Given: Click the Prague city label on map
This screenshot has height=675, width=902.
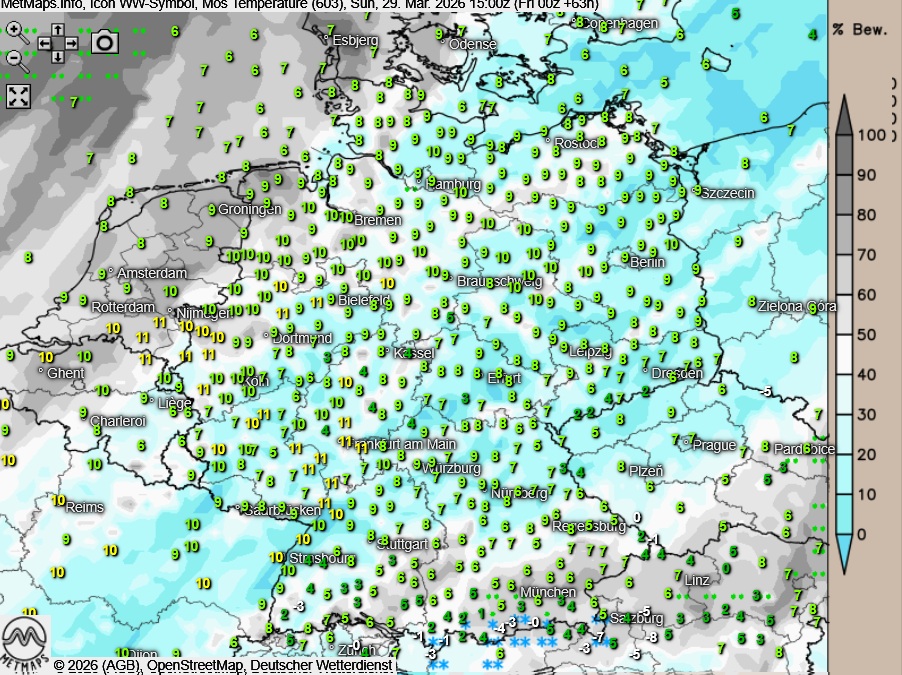Looking at the screenshot, I should 714,445.
